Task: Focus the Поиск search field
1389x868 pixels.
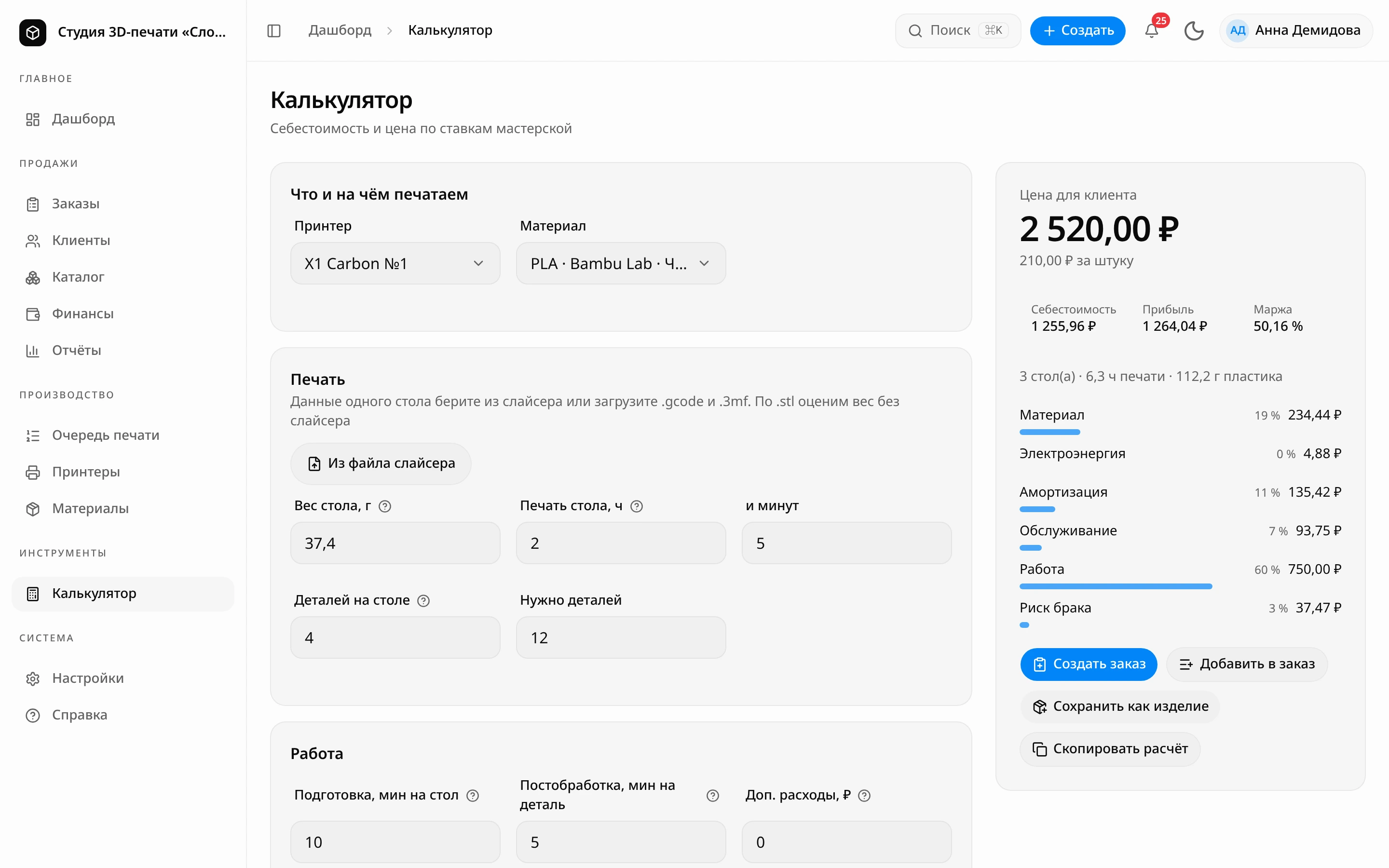Action: click(958, 30)
